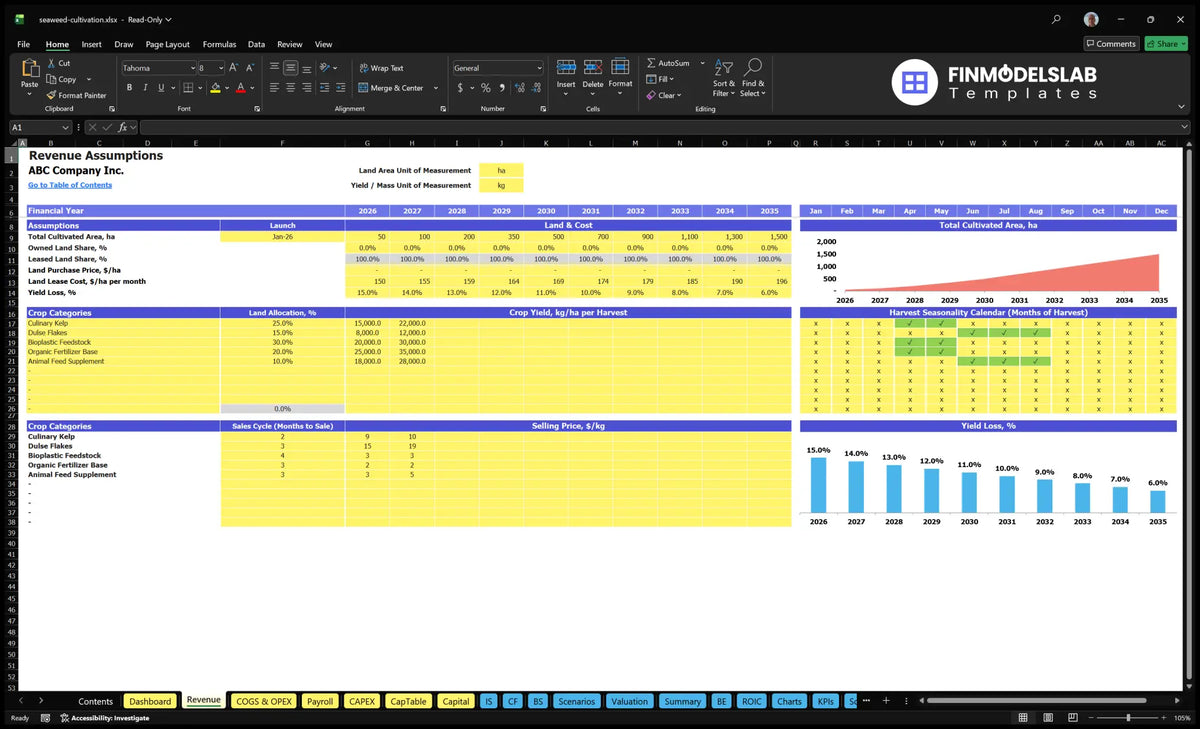The width and height of the screenshot is (1200, 729).
Task: Toggle Wrap Text
Action: [x=381, y=68]
